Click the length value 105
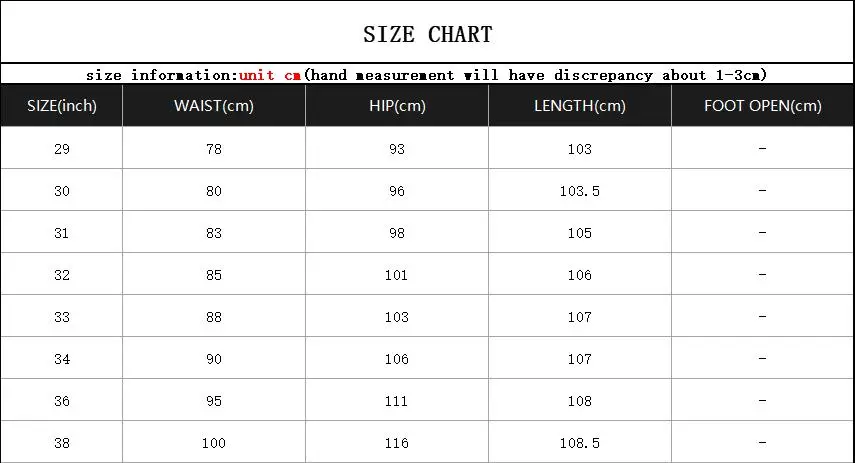The image size is (855, 463). point(580,233)
